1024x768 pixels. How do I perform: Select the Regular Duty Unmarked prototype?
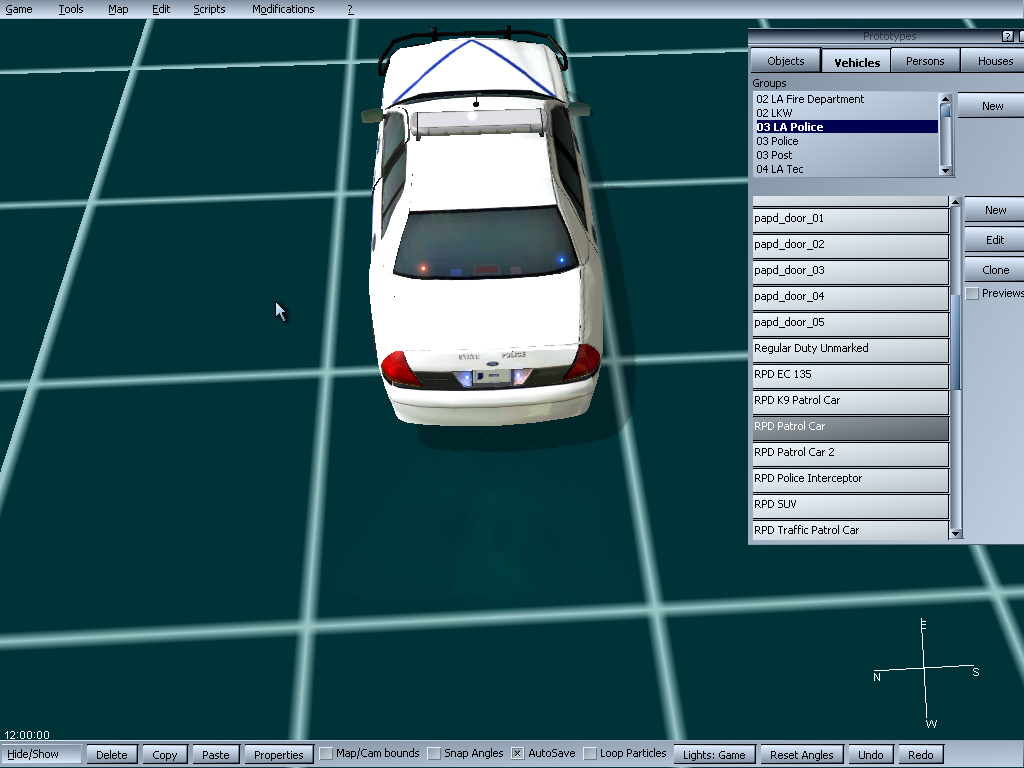coord(850,349)
